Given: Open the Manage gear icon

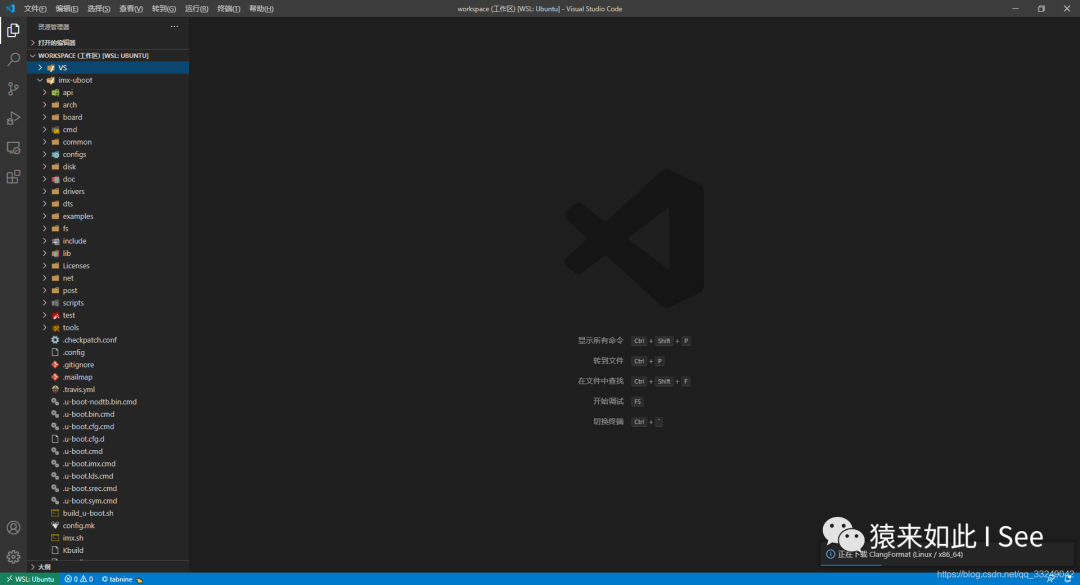Looking at the screenshot, I should pos(13,557).
